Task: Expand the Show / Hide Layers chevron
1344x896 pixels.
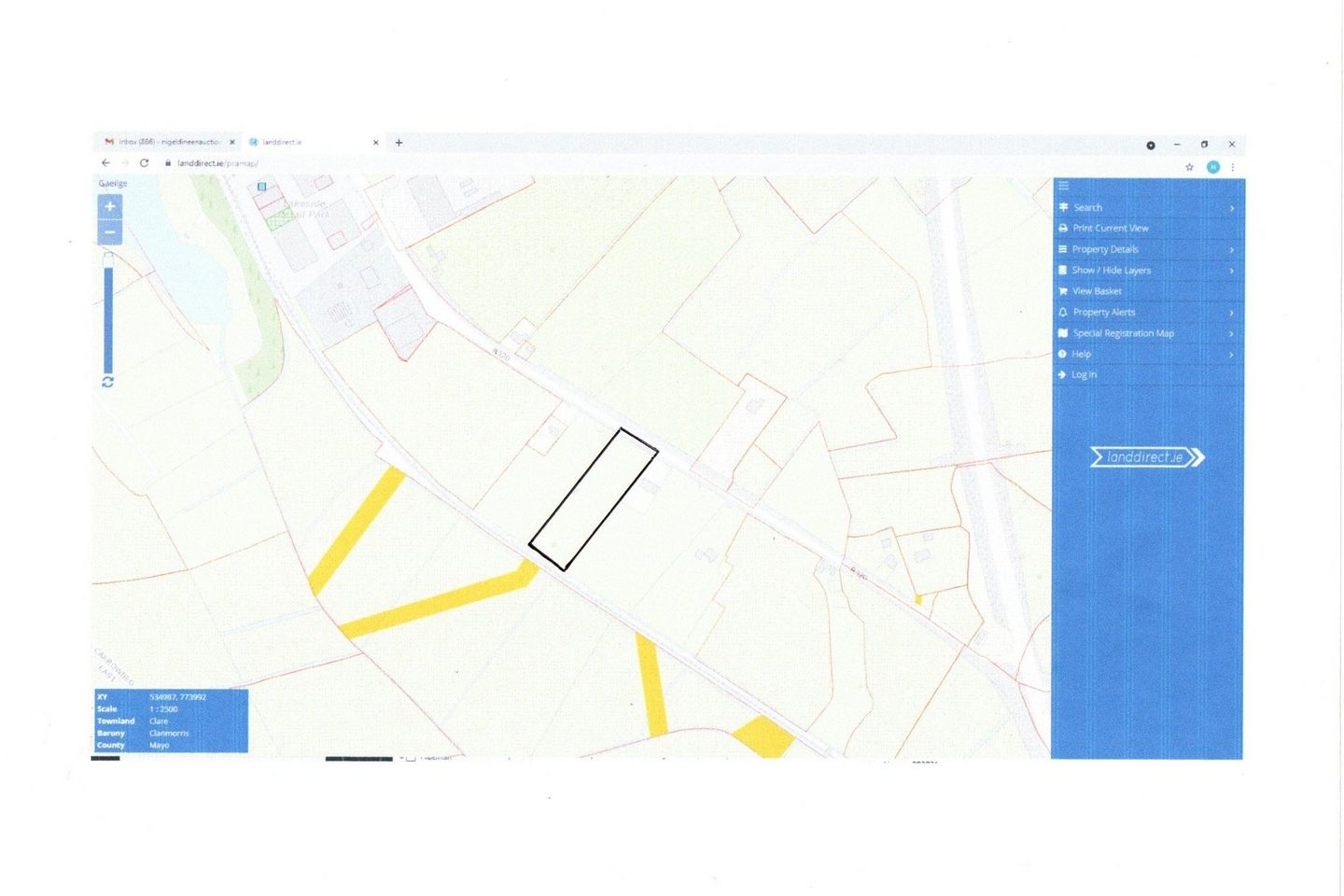Action: click(1231, 270)
